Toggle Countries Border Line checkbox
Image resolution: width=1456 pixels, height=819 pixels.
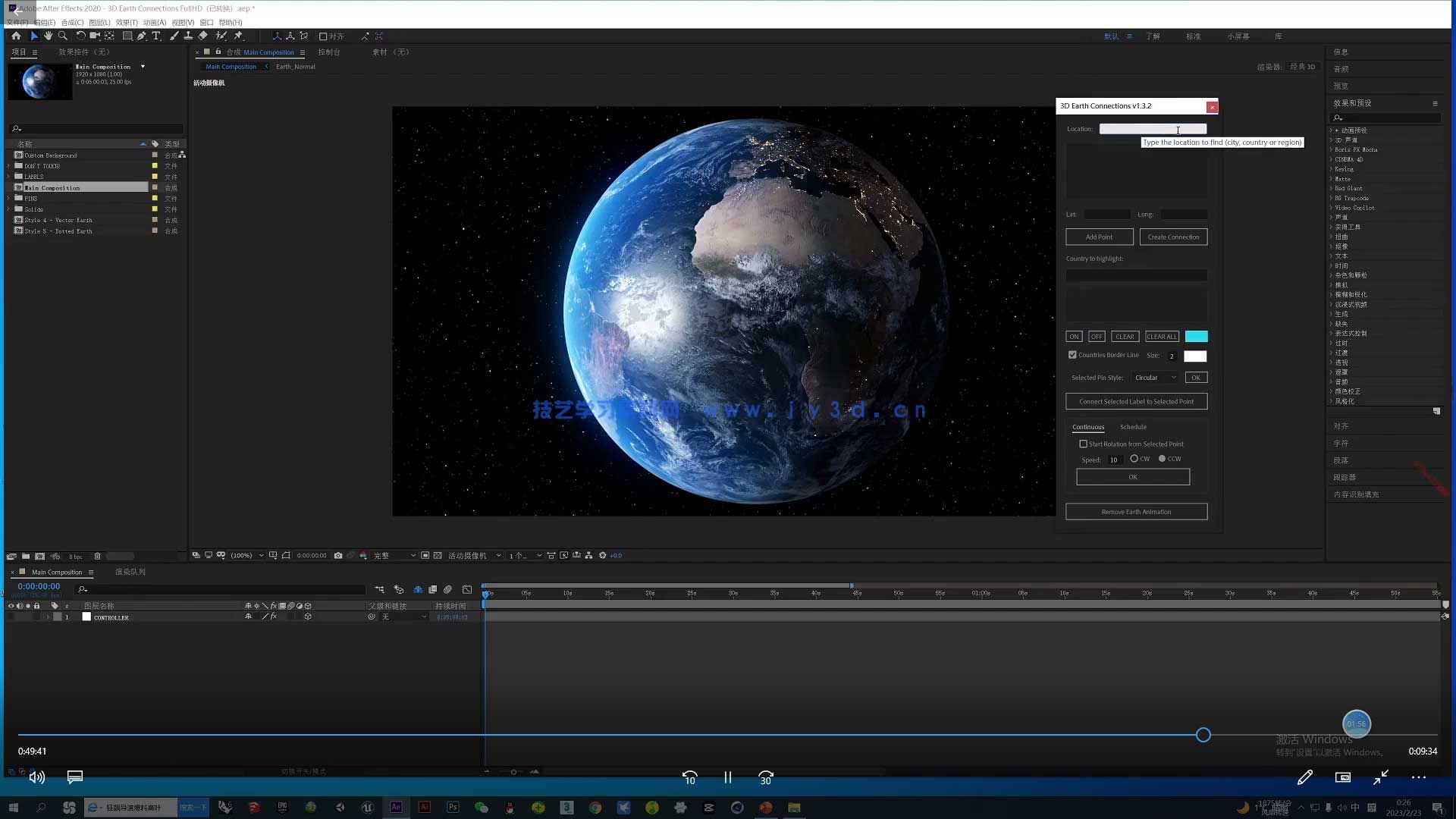pos(1072,355)
